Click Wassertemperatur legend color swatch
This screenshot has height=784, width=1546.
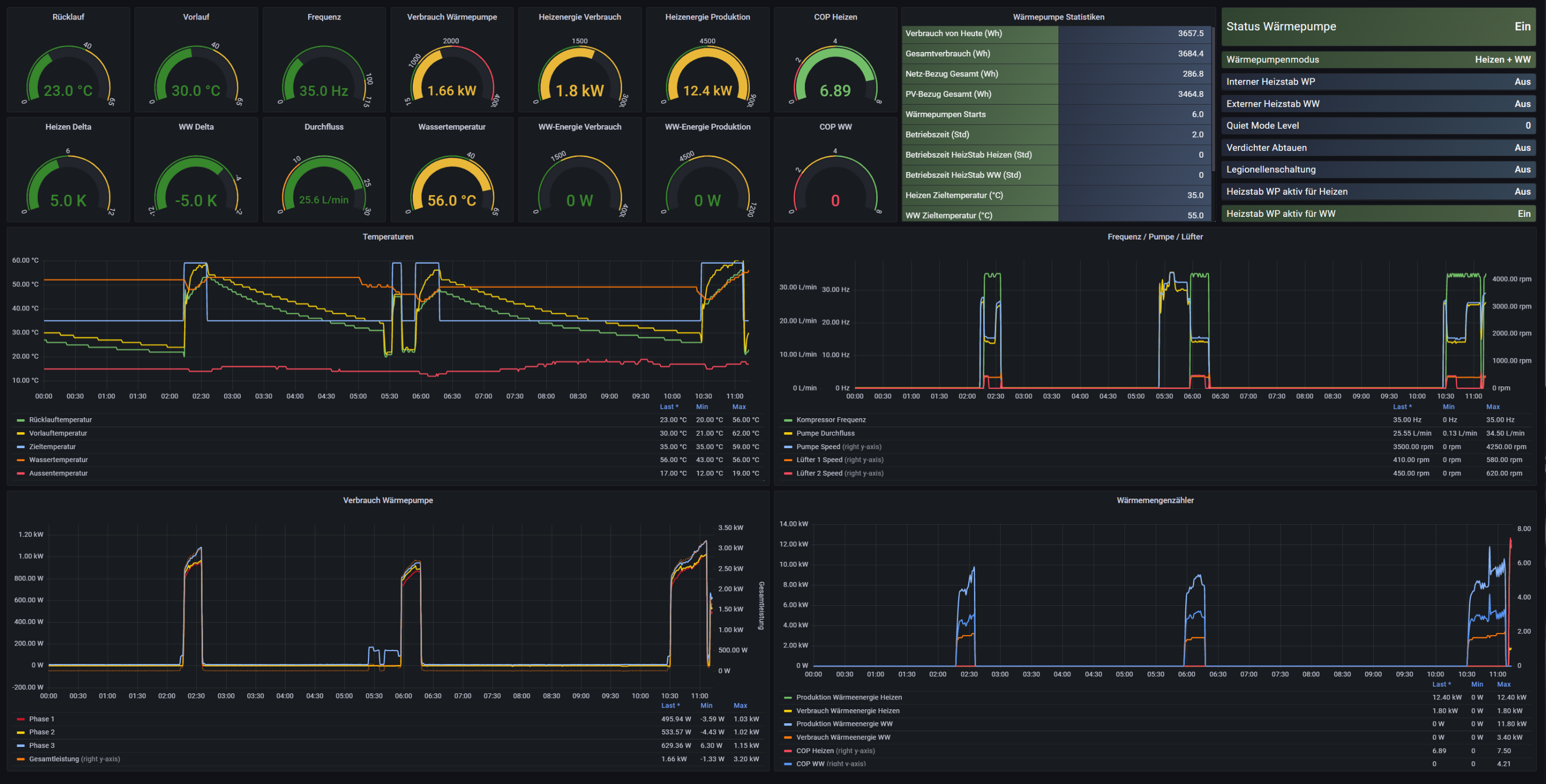tap(21, 460)
